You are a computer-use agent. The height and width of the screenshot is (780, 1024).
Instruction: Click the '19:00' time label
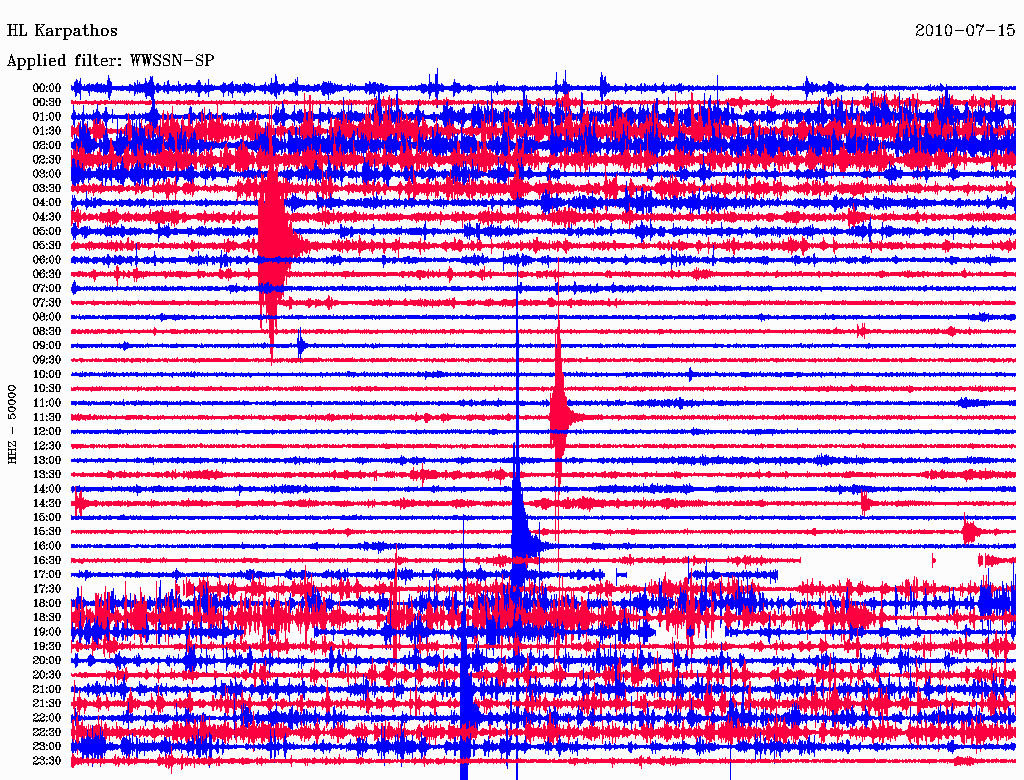(46, 632)
